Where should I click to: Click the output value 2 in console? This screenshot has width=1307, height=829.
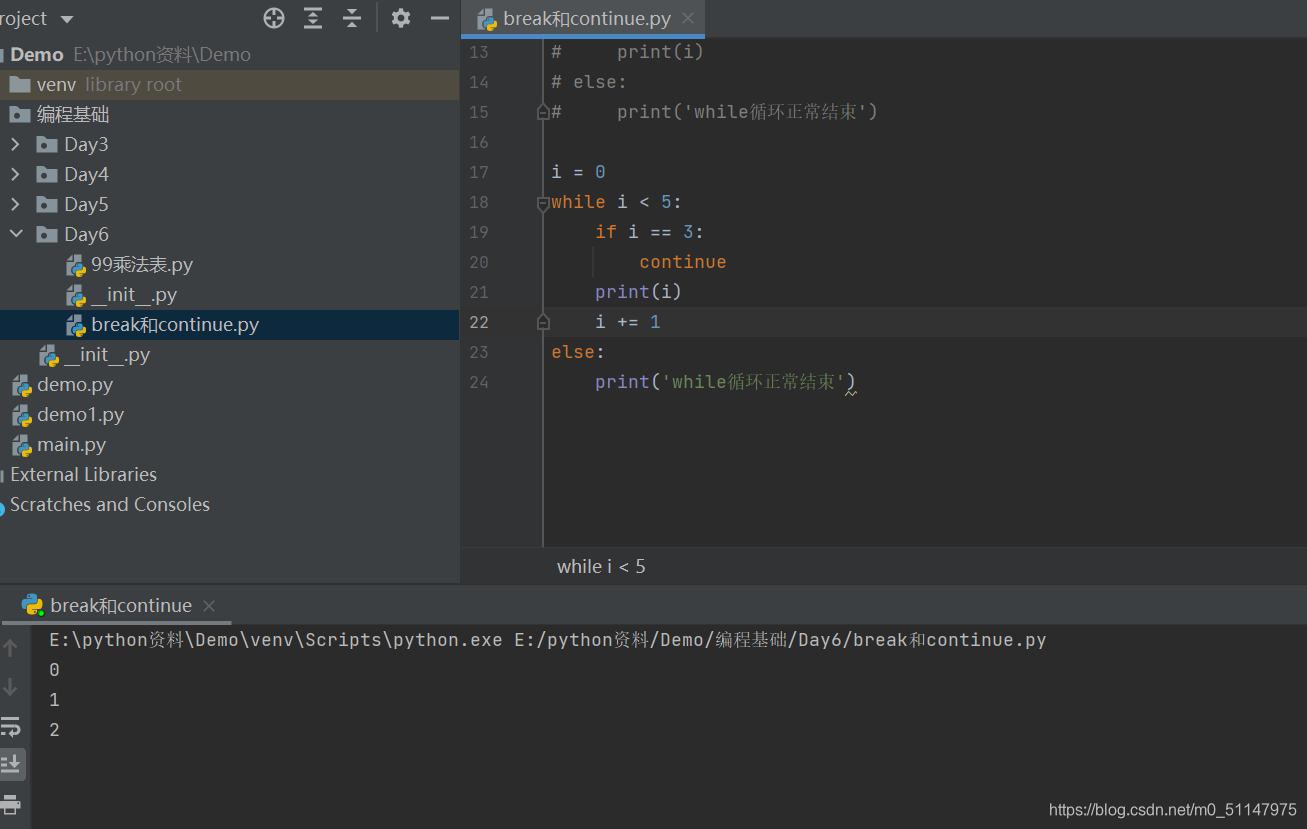pos(54,730)
